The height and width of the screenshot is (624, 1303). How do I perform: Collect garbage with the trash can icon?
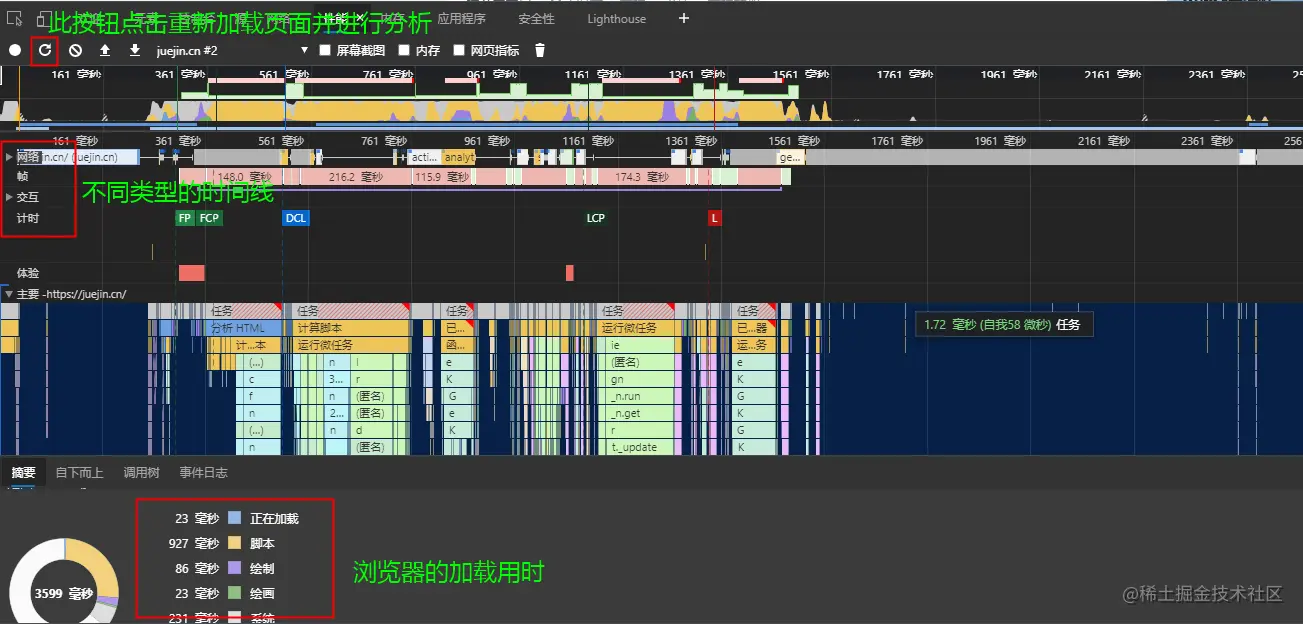pyautogui.click(x=540, y=50)
